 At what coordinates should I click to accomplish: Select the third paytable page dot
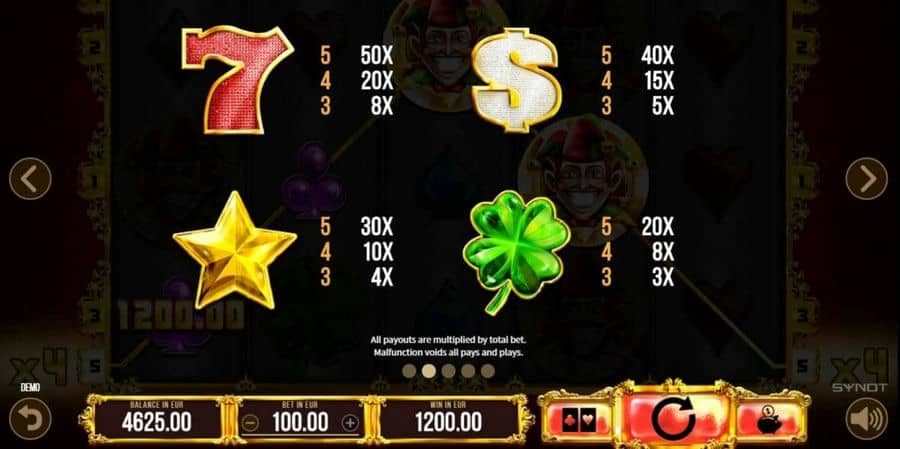point(448,371)
